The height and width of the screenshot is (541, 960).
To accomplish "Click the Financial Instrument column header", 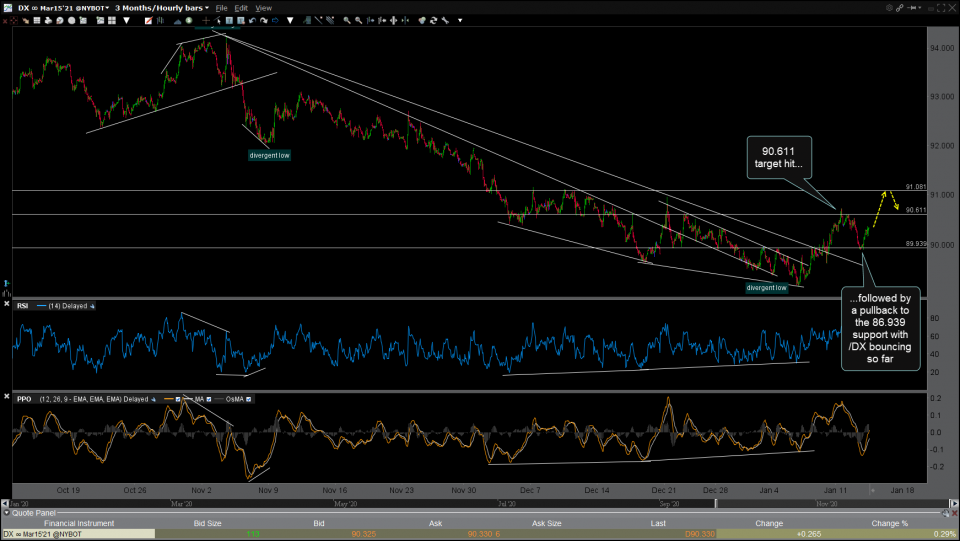I will [78, 522].
